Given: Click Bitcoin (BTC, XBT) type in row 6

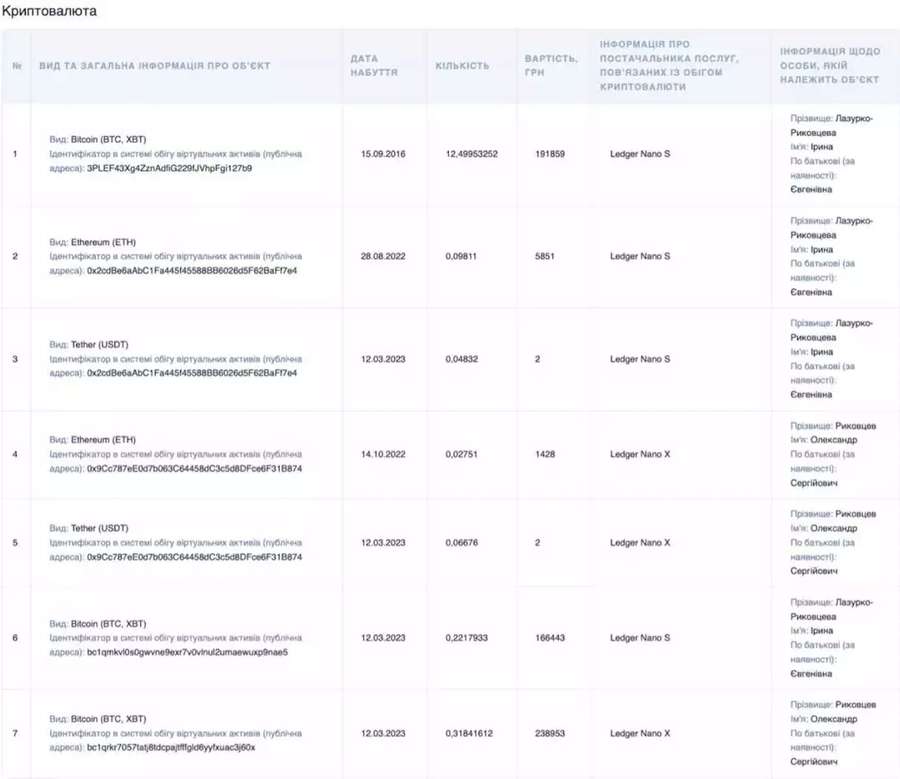Looking at the screenshot, I should tap(108, 623).
